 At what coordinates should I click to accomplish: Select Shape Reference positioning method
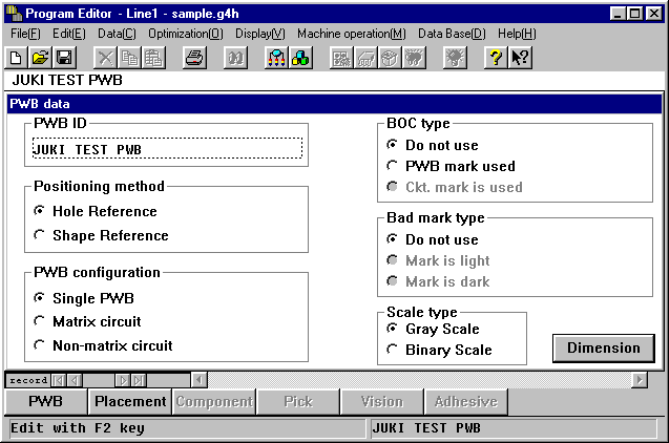point(101,235)
